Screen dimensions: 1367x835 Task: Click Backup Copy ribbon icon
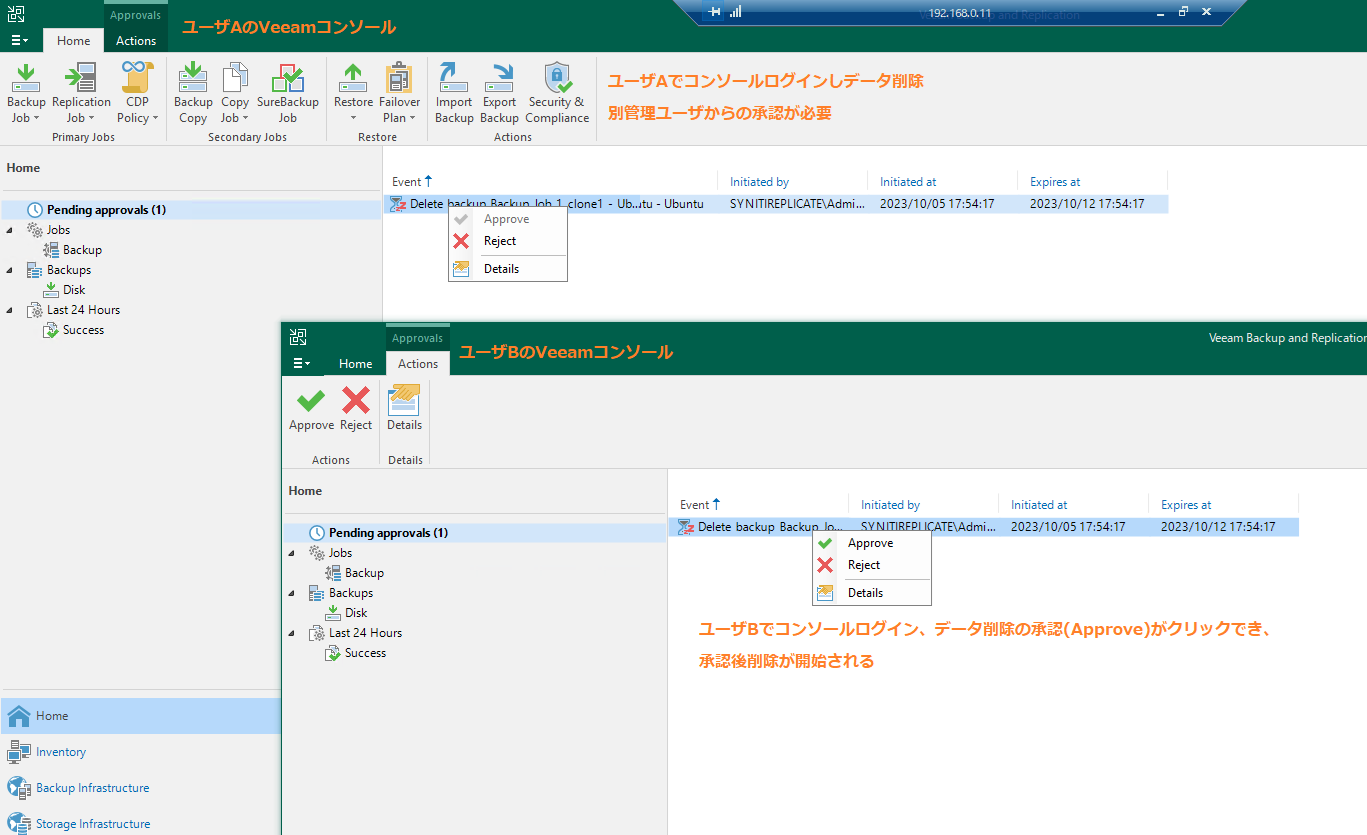coord(193,93)
